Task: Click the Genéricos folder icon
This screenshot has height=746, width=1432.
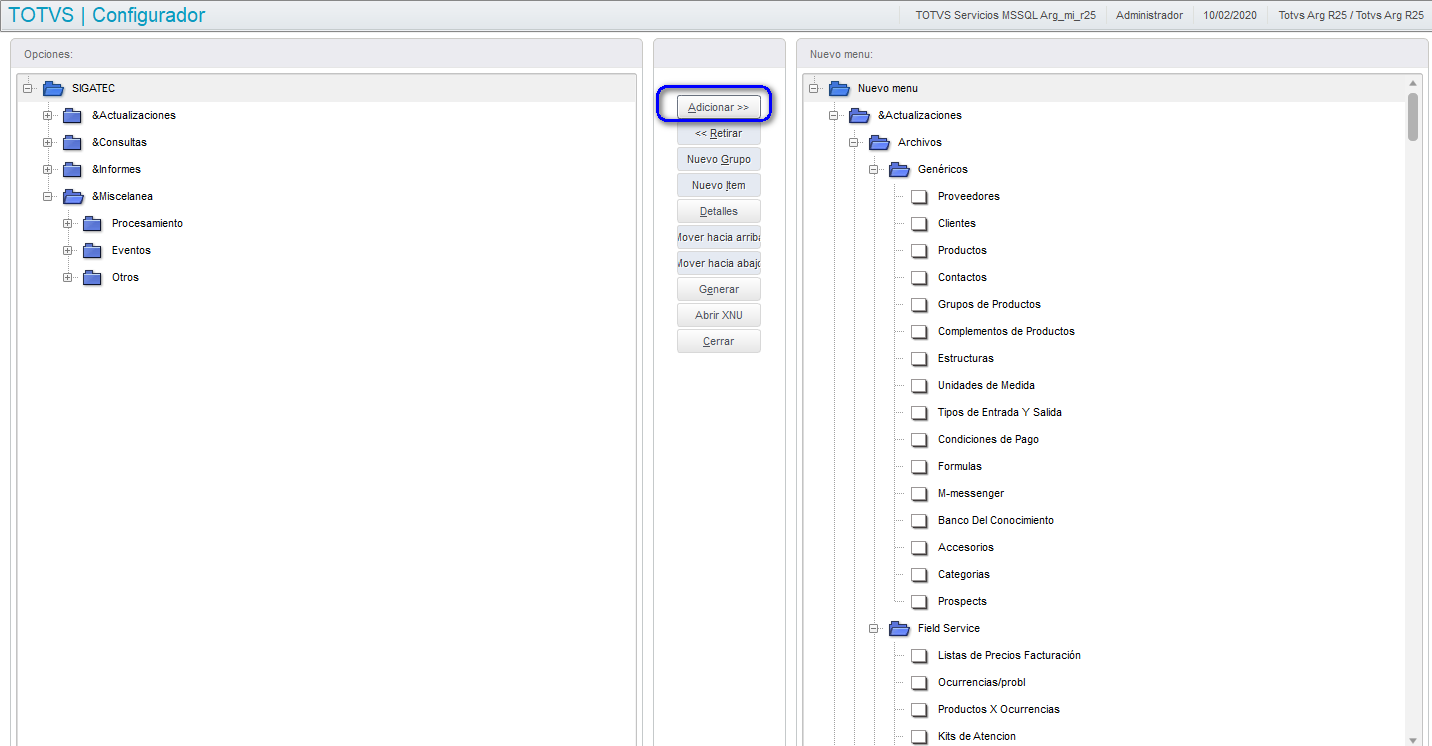Action: click(899, 170)
